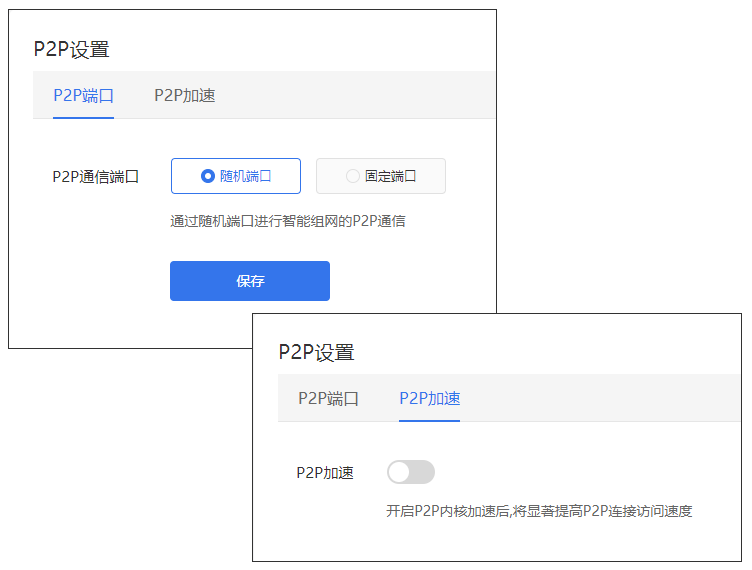Click the P2P设置 heading in upper panel
The width and height of the screenshot is (752, 570).
pyautogui.click(x=71, y=49)
